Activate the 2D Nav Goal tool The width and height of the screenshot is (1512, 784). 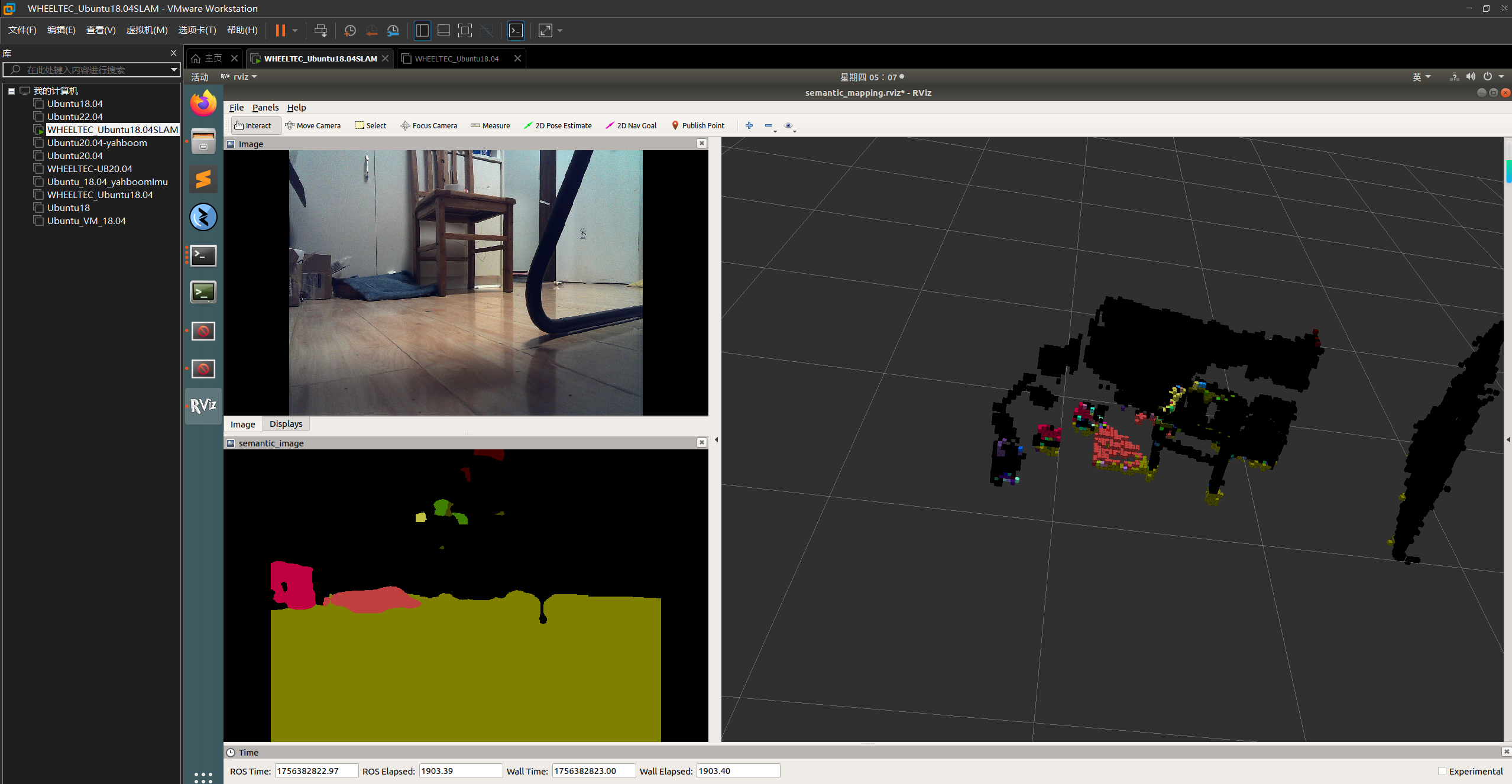(631, 125)
